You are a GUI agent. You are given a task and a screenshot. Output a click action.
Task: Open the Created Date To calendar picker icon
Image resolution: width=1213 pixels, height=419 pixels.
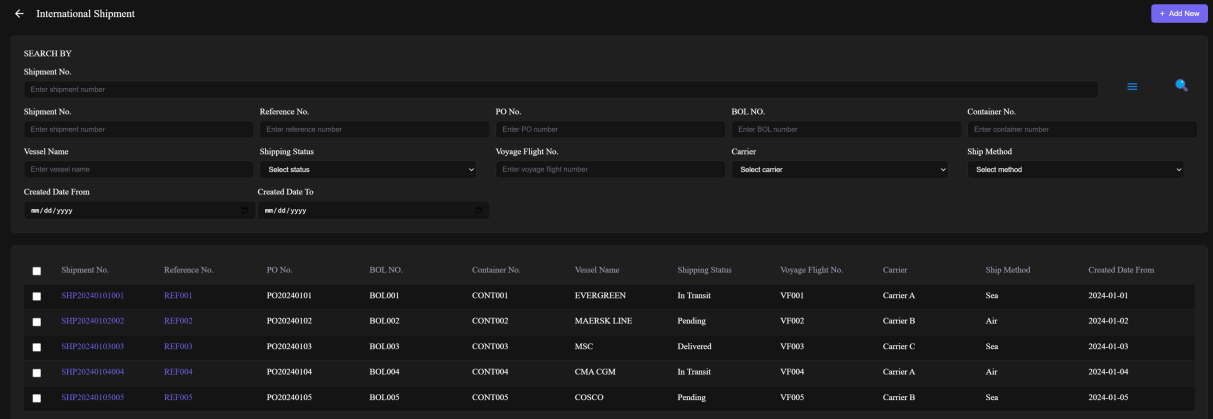pos(479,210)
